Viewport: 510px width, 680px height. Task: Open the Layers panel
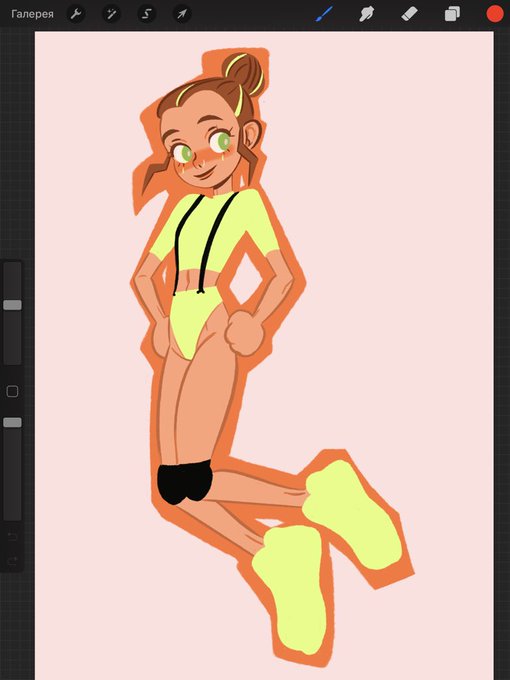click(452, 14)
